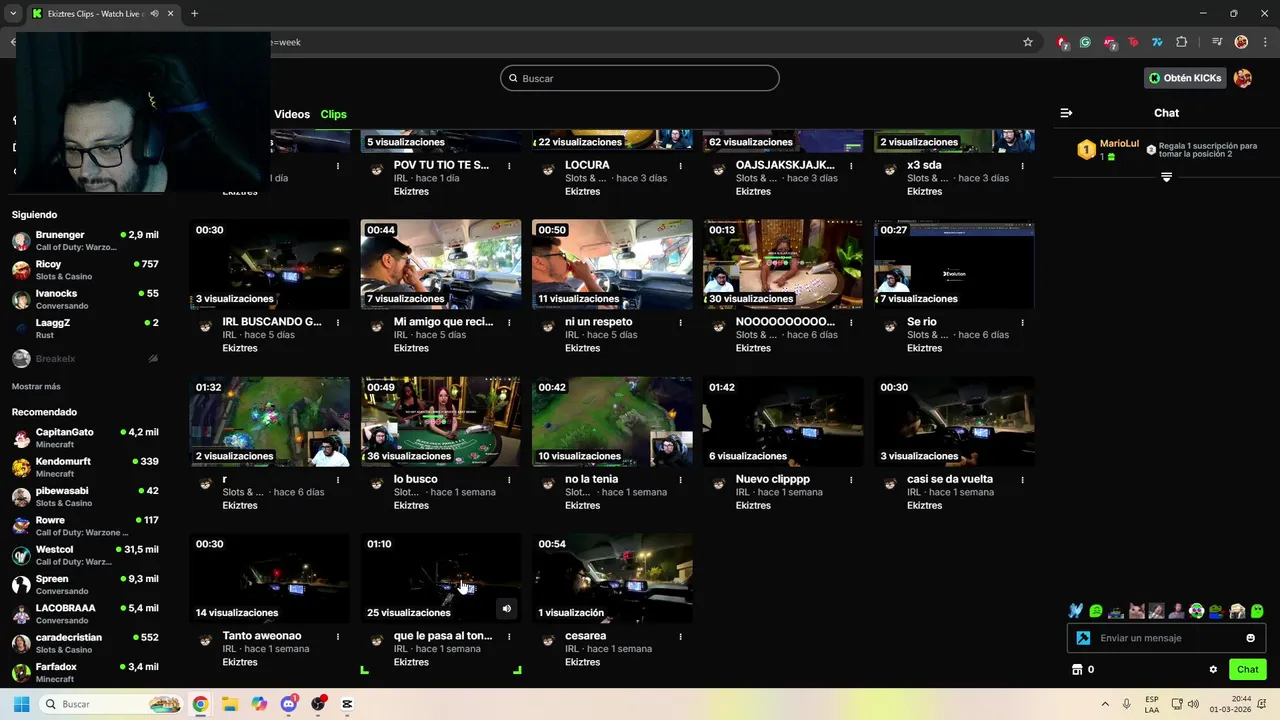The image size is (1280, 720).
Task: Insert the blue W emote
Action: (x=1076, y=611)
